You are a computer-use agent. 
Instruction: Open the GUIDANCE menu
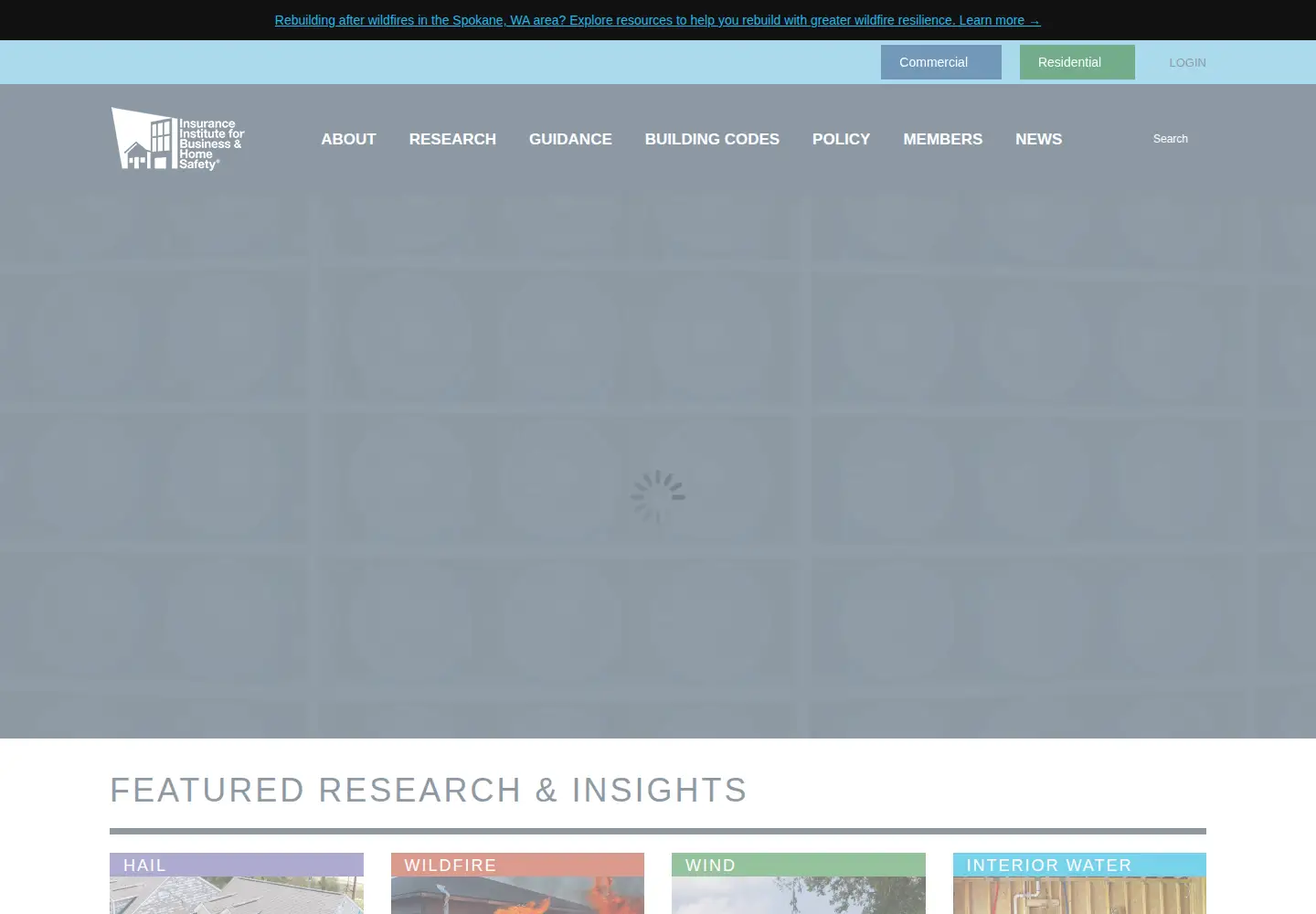pyautogui.click(x=570, y=139)
